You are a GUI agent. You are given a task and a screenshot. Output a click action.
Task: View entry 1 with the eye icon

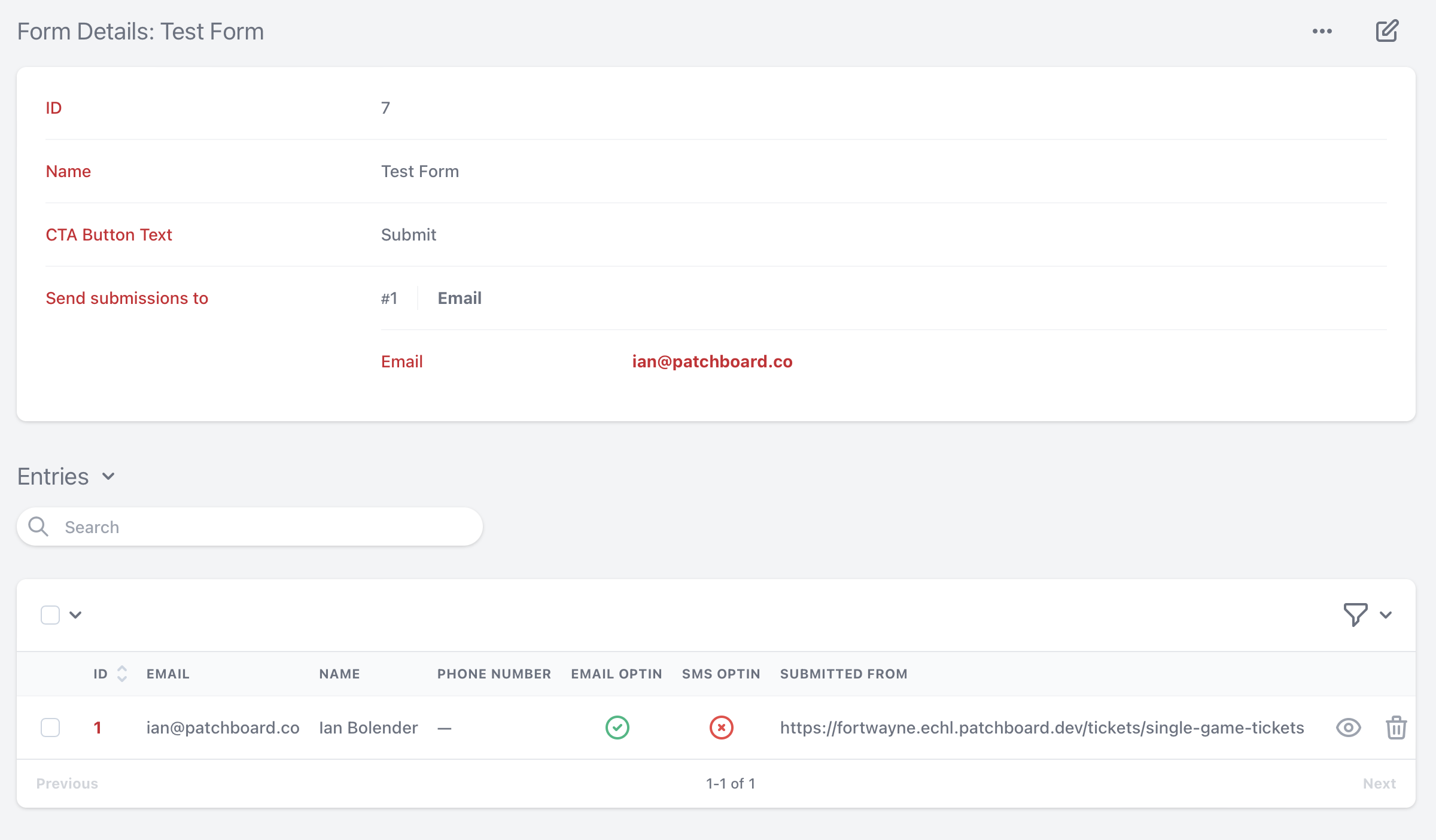[x=1349, y=728]
